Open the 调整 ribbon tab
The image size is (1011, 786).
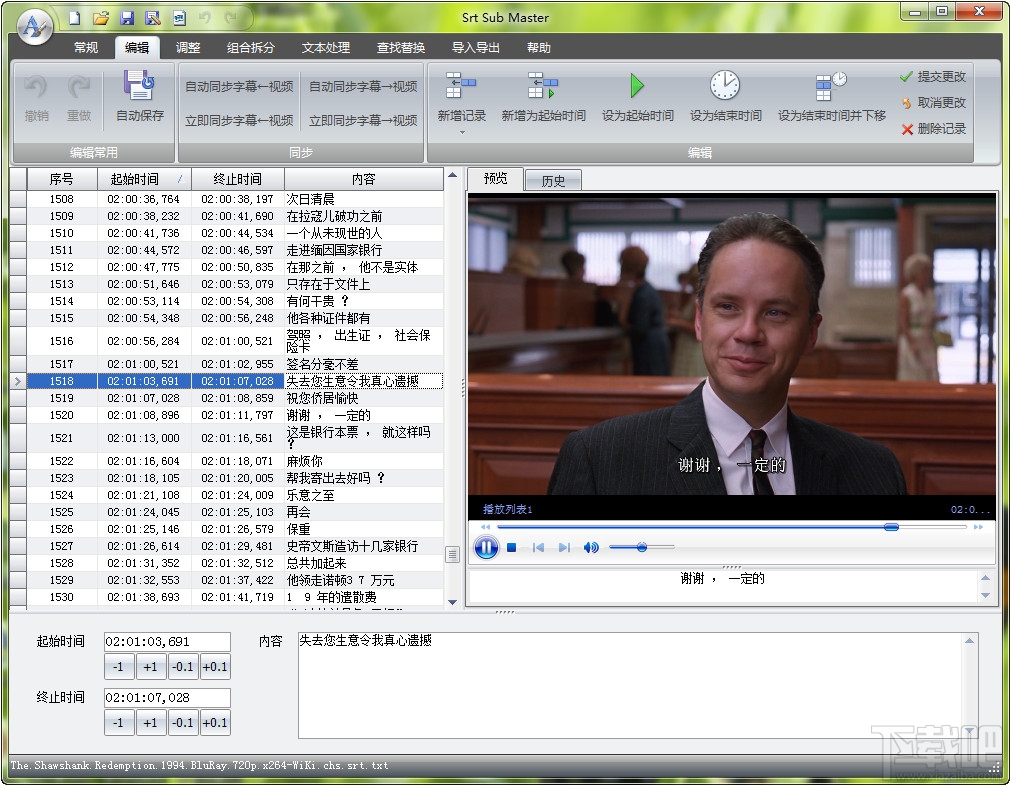[x=188, y=48]
